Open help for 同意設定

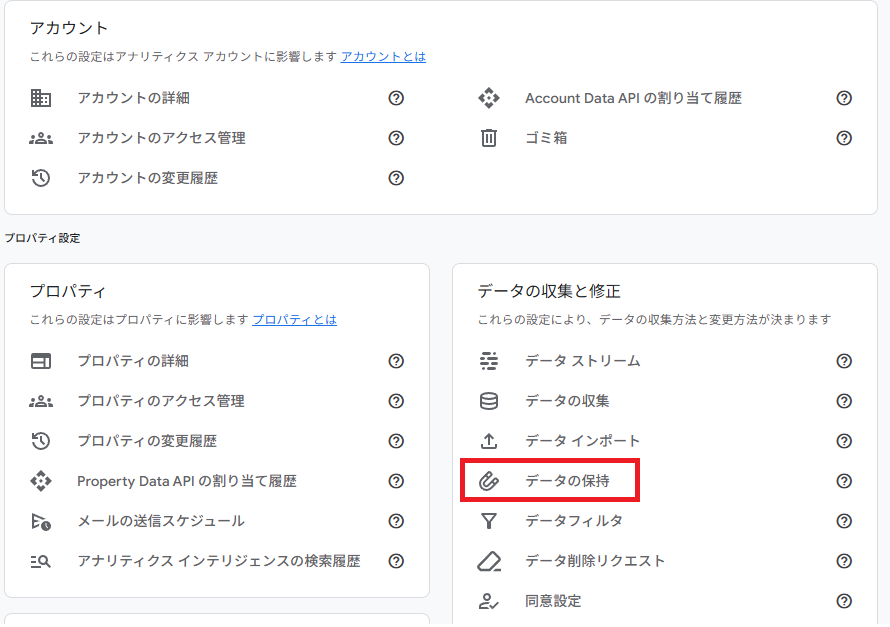(844, 601)
